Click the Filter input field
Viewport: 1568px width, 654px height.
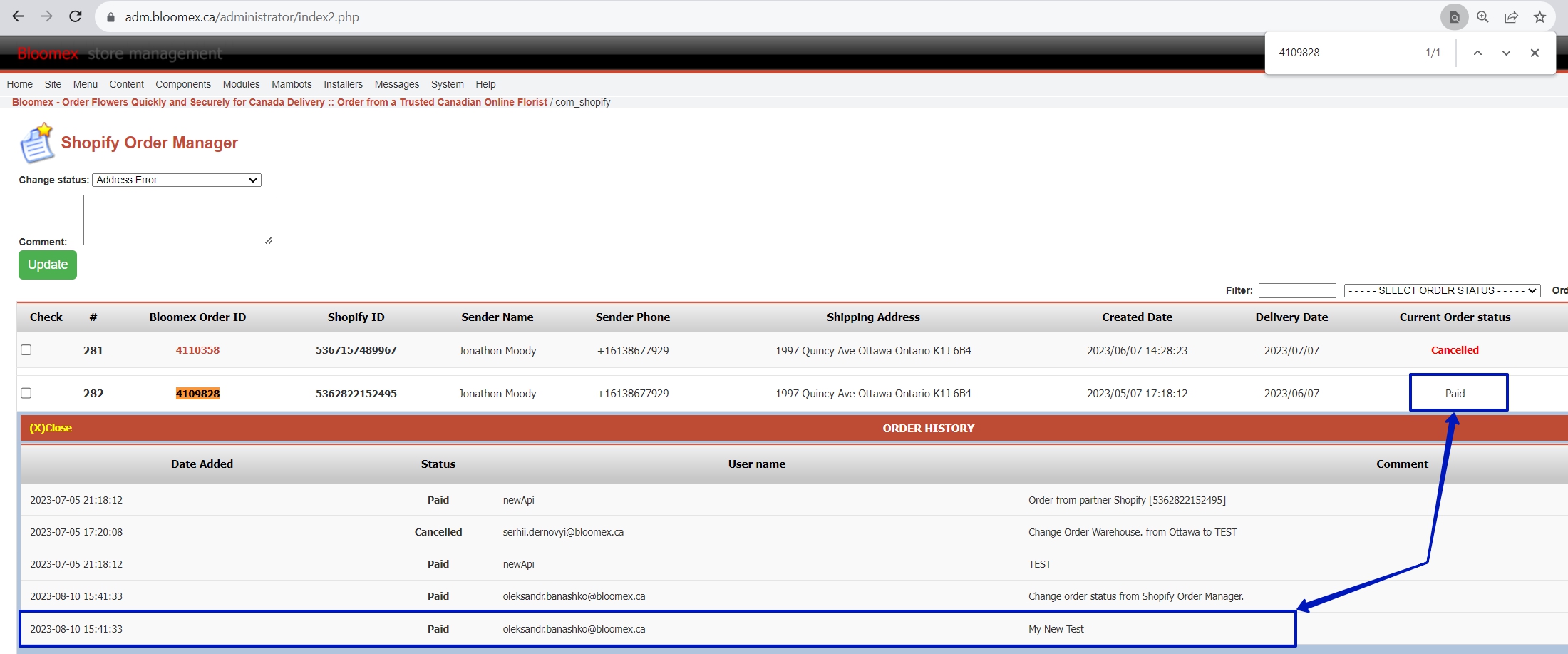point(1297,290)
